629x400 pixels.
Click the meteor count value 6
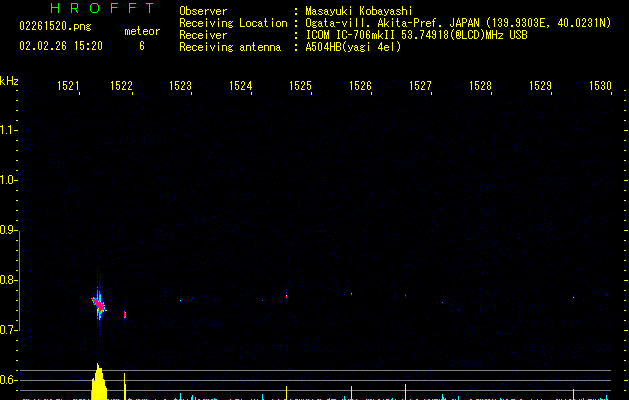tap(142, 46)
